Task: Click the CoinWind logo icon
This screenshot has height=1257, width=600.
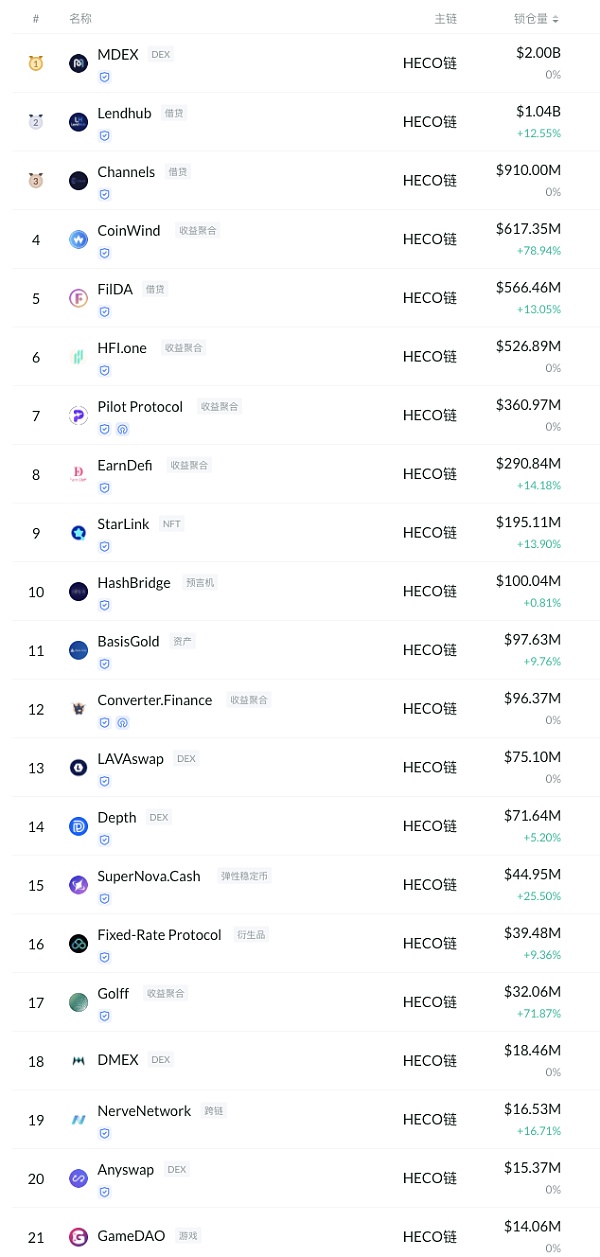Action: [79, 240]
